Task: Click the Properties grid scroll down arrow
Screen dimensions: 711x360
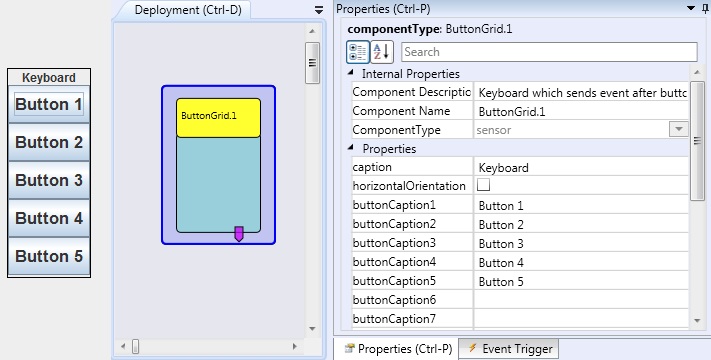Action: point(697,321)
